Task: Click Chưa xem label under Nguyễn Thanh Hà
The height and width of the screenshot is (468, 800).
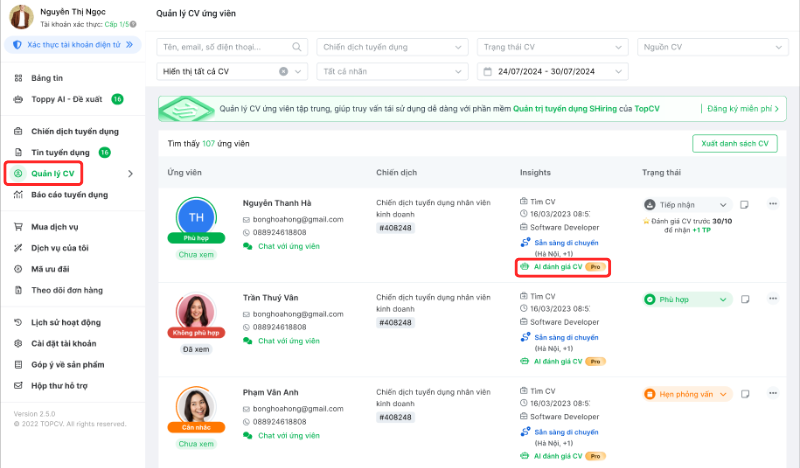Action: coord(196,255)
